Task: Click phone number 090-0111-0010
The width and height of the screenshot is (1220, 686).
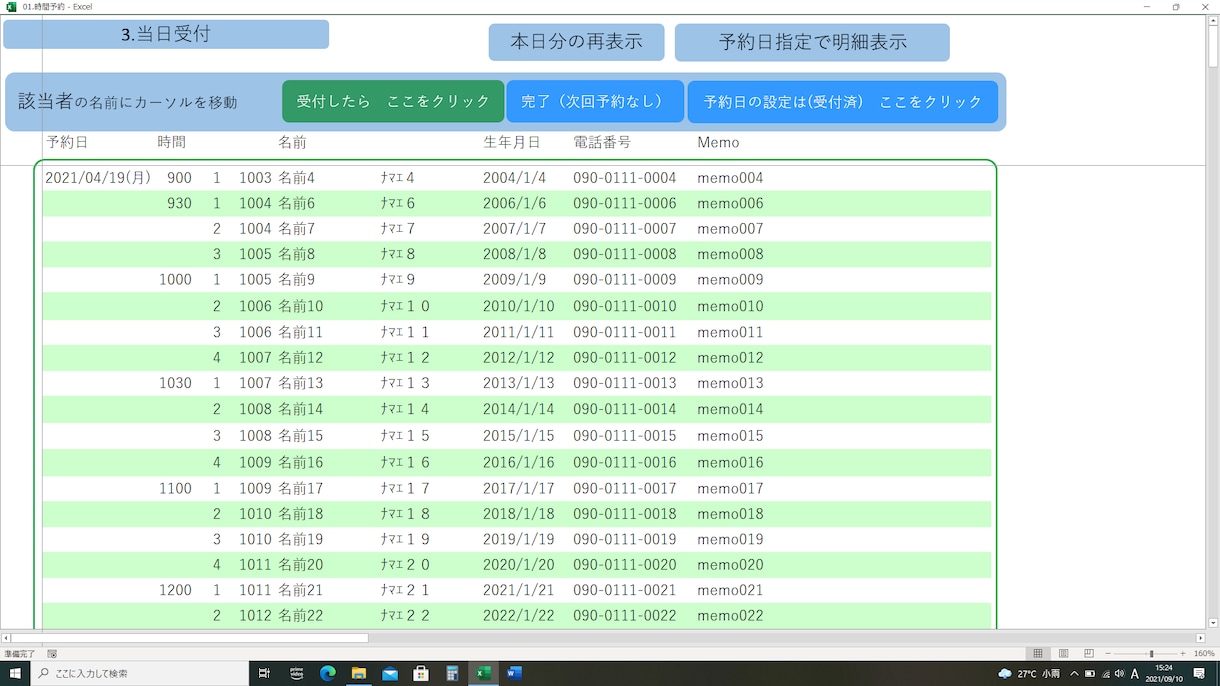Action: pos(625,306)
